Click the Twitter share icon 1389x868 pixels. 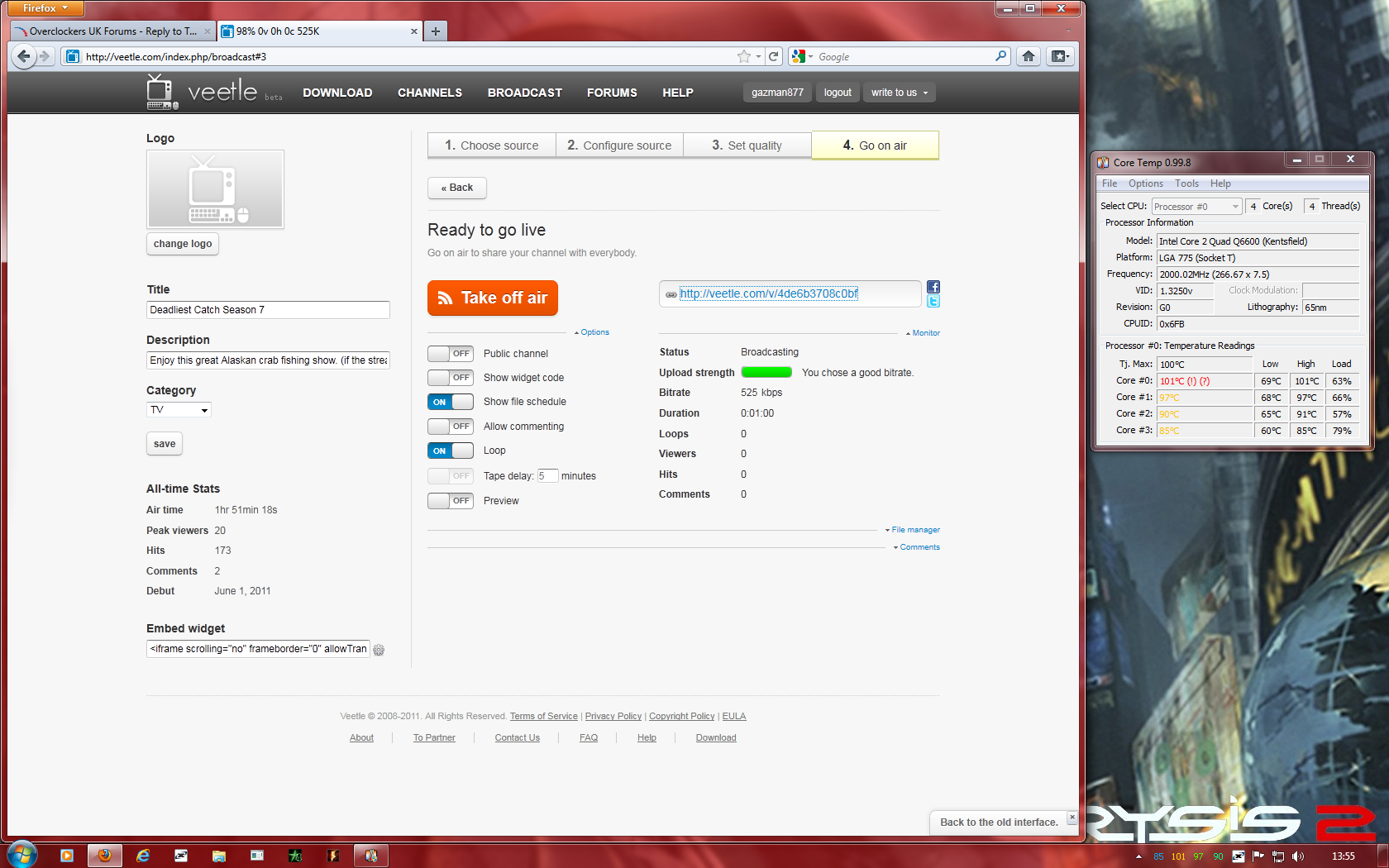point(933,302)
